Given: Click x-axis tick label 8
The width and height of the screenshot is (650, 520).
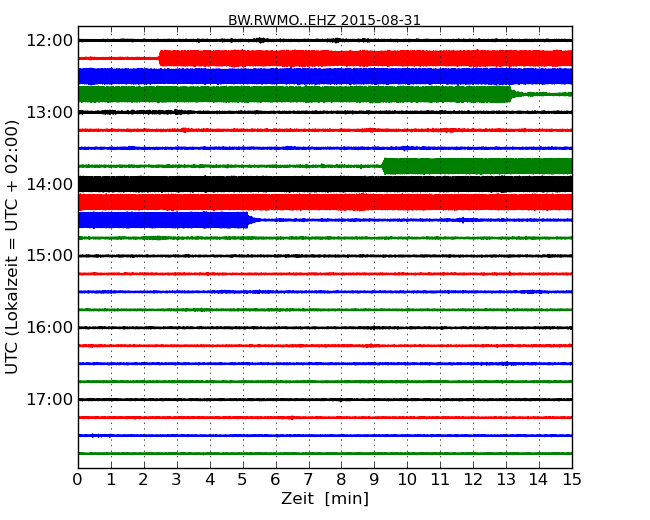Looking at the screenshot, I should [342, 480].
